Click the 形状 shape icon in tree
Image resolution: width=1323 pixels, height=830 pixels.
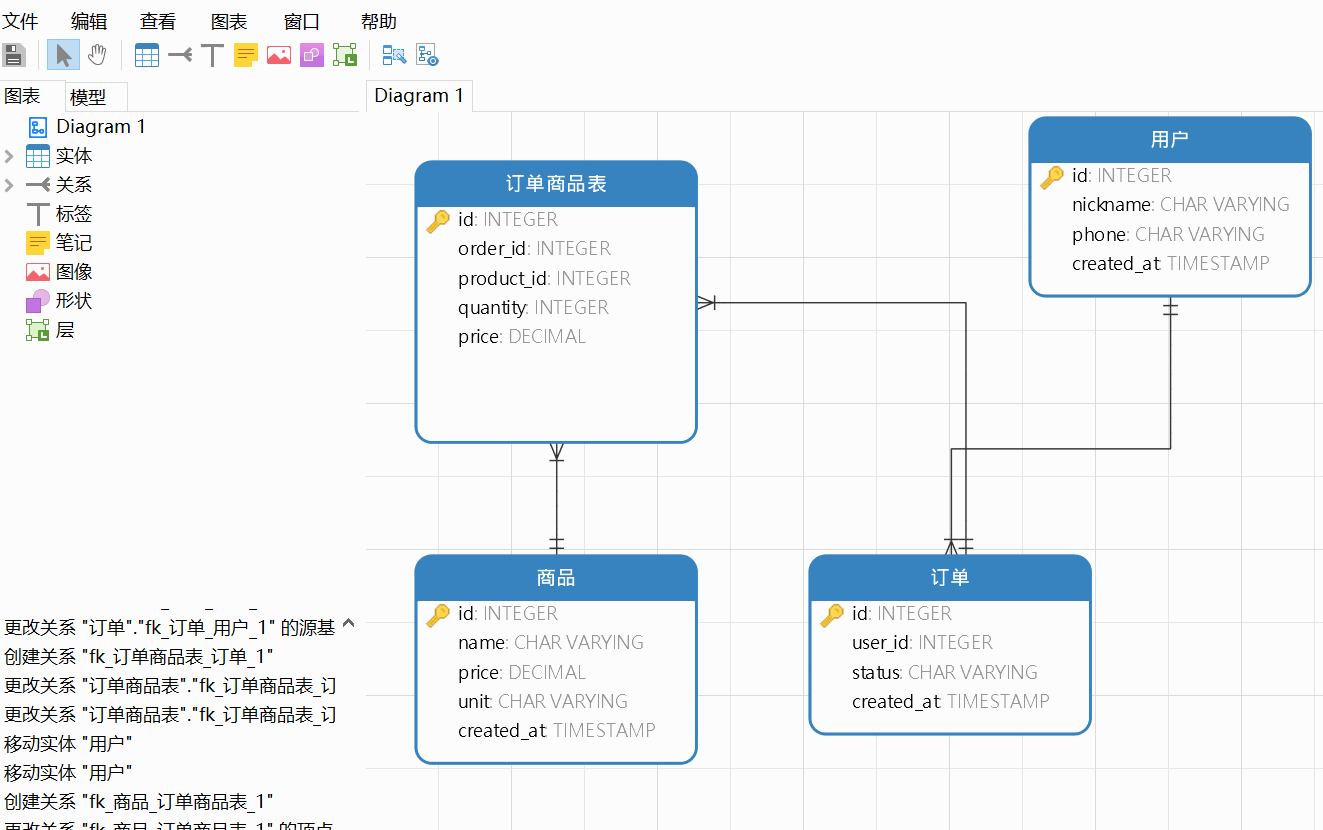38,301
